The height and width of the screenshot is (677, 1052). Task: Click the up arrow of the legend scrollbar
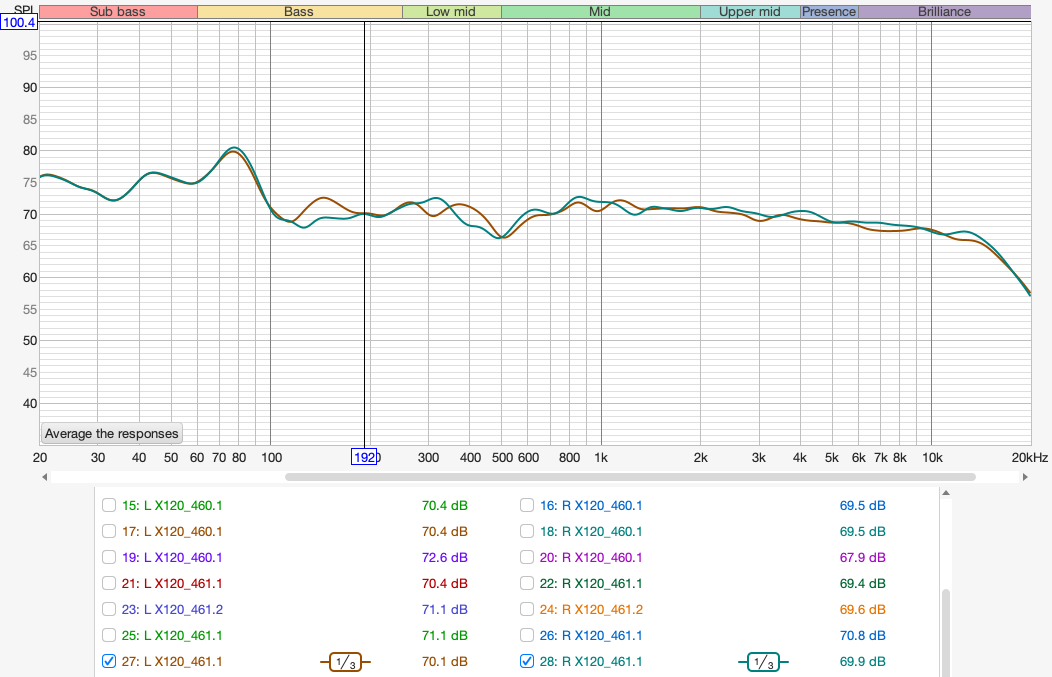pyautogui.click(x=945, y=495)
